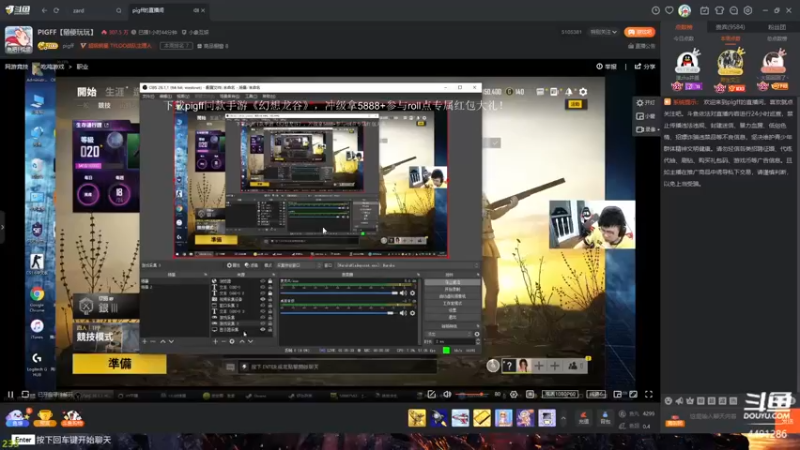
Task: Switch to the nobles (9584) tab
Action: pyautogui.click(x=730, y=27)
